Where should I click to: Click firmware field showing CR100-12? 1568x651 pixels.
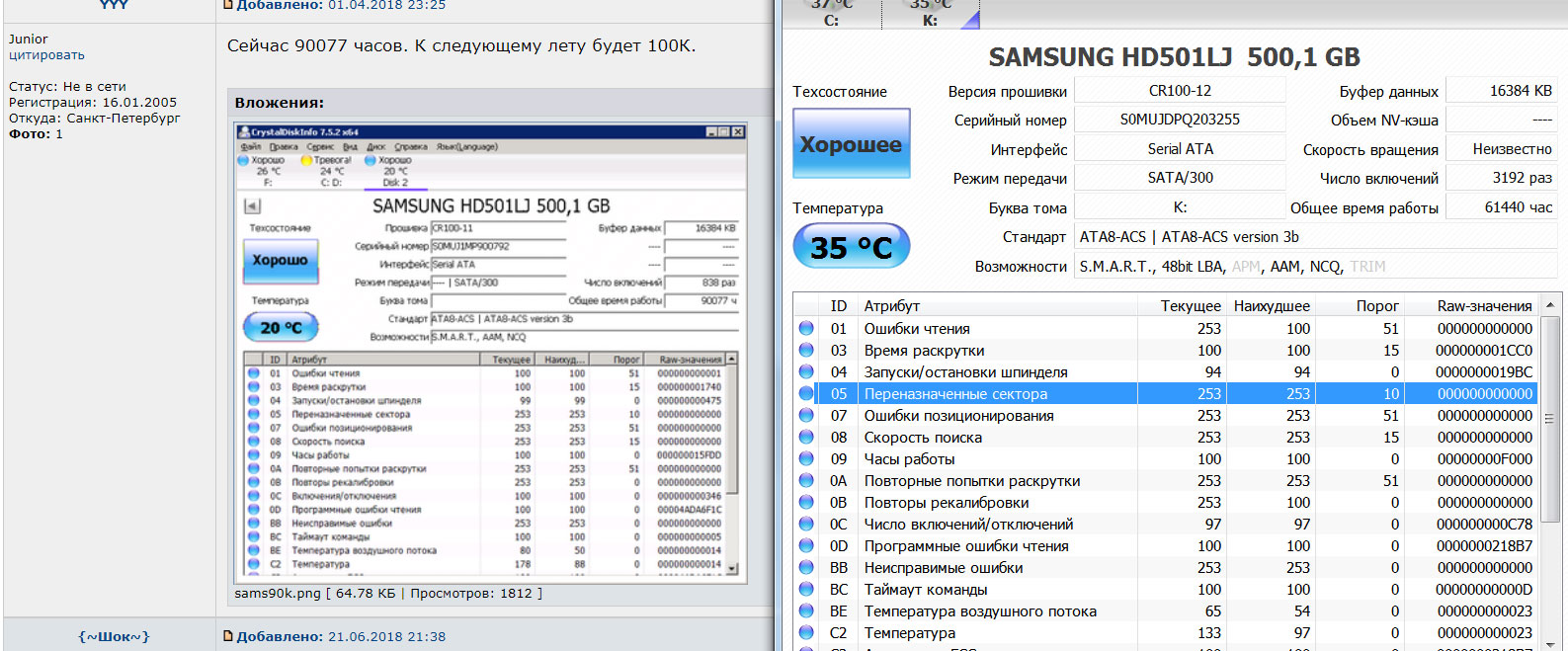point(1180,91)
